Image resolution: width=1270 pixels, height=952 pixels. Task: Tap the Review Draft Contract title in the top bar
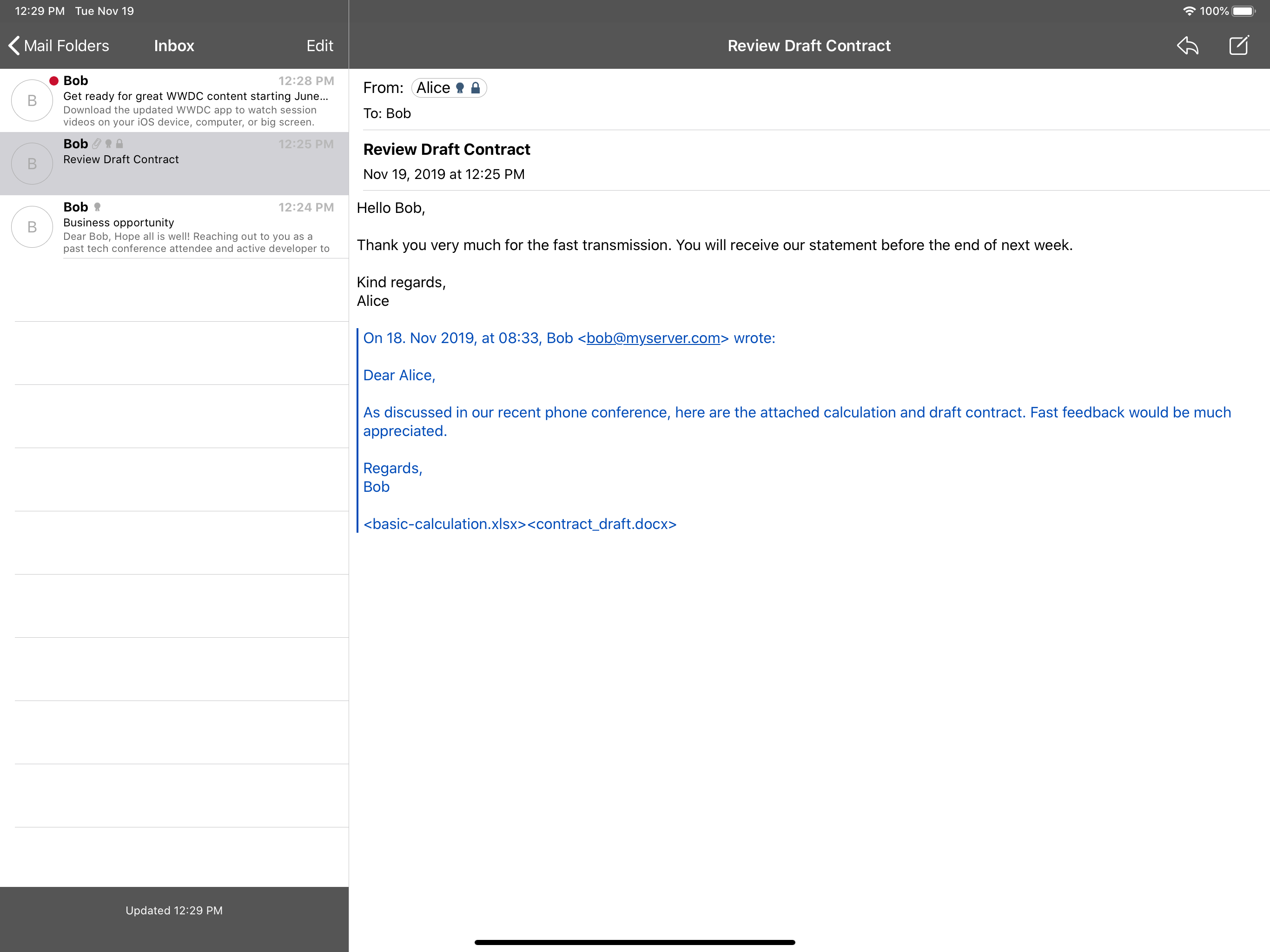[809, 46]
